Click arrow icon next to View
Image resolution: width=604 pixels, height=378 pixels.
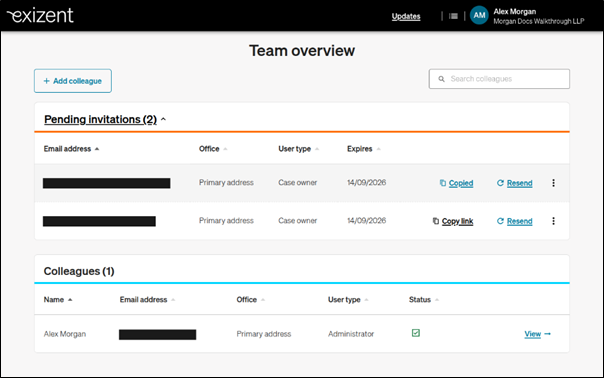[x=548, y=334]
